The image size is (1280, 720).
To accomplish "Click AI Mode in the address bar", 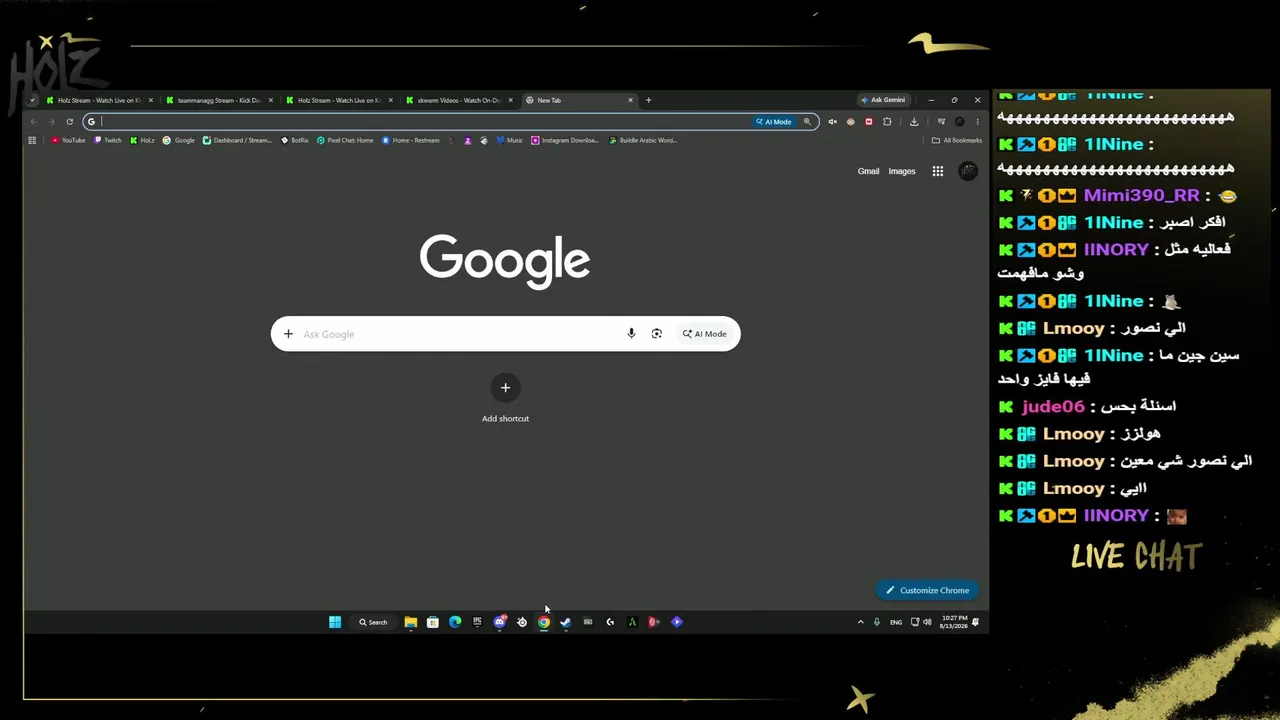I will click(x=774, y=122).
